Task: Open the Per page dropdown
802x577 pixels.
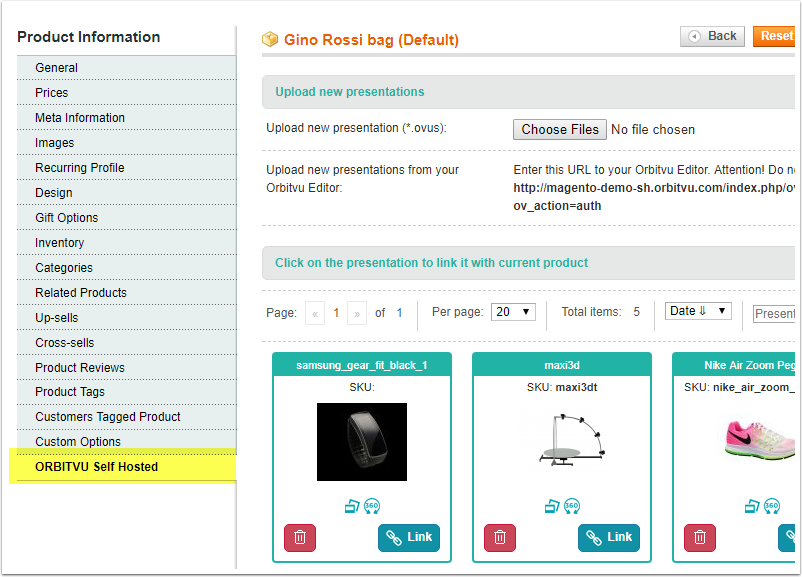Action: [513, 312]
